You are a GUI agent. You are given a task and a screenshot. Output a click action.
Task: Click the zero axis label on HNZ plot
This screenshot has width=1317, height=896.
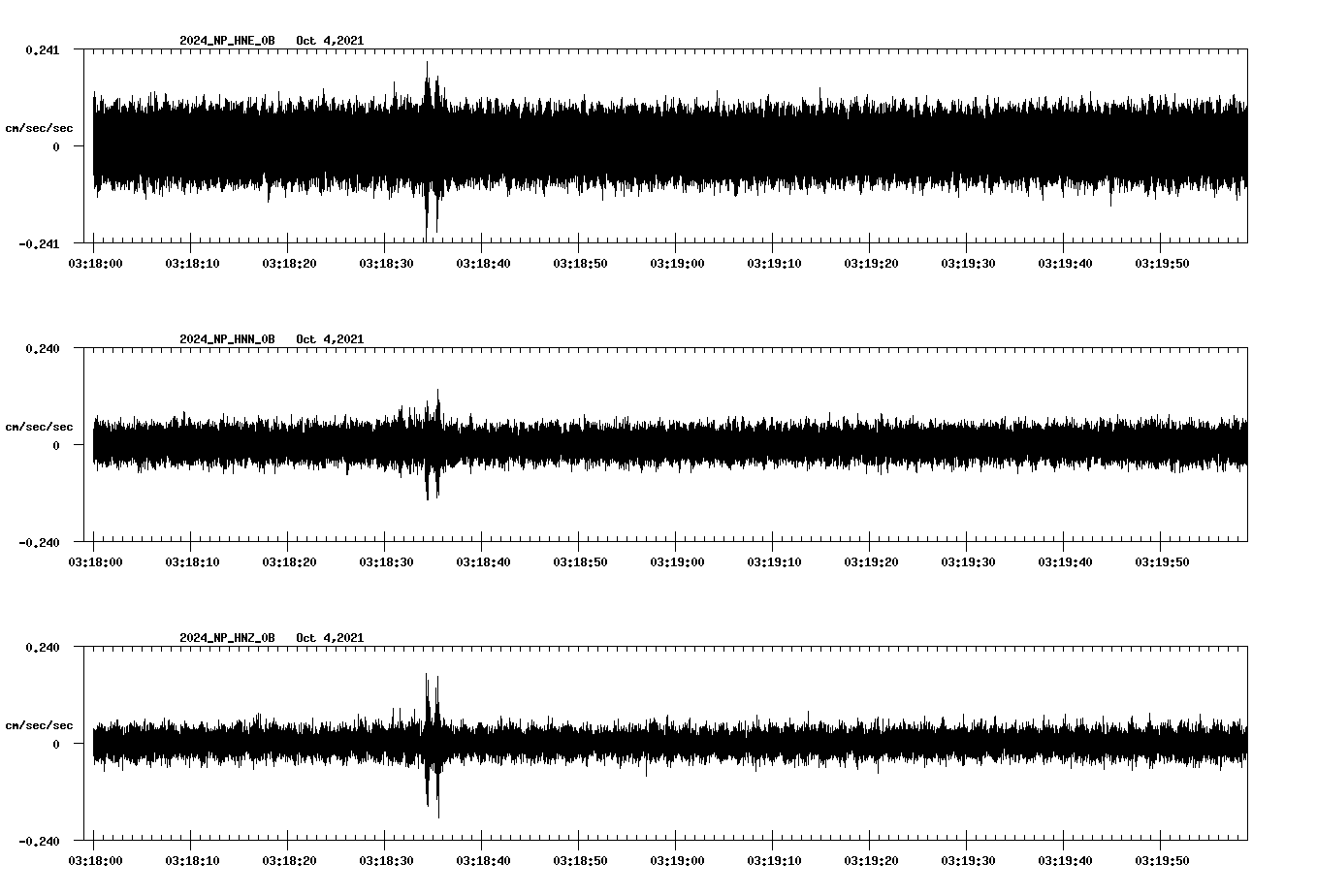(x=56, y=745)
